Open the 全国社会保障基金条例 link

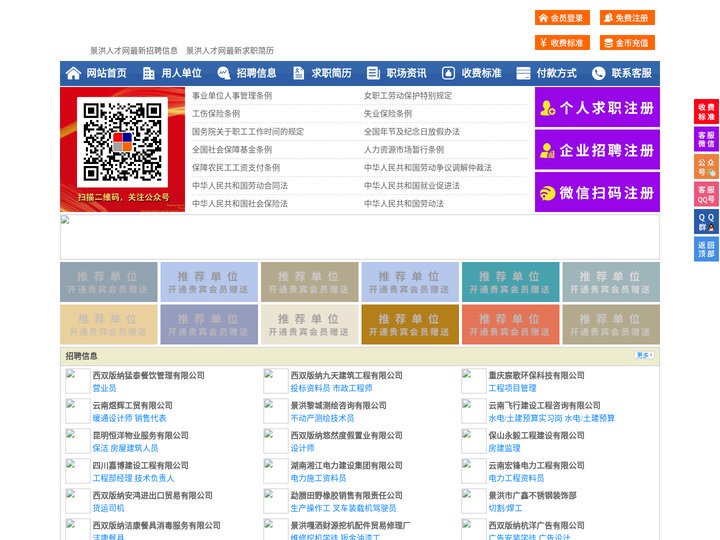click(x=232, y=150)
